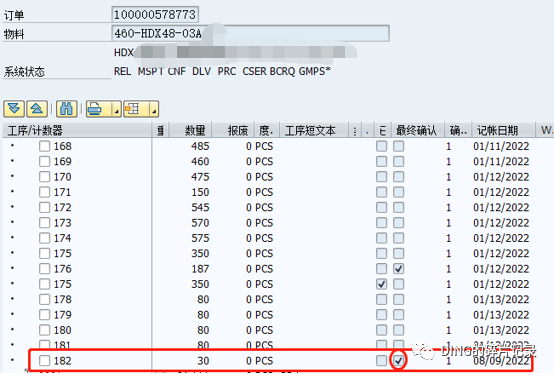Select the quantity cell 30 in row 182
Screen dimensions: 554x376
tap(203, 361)
